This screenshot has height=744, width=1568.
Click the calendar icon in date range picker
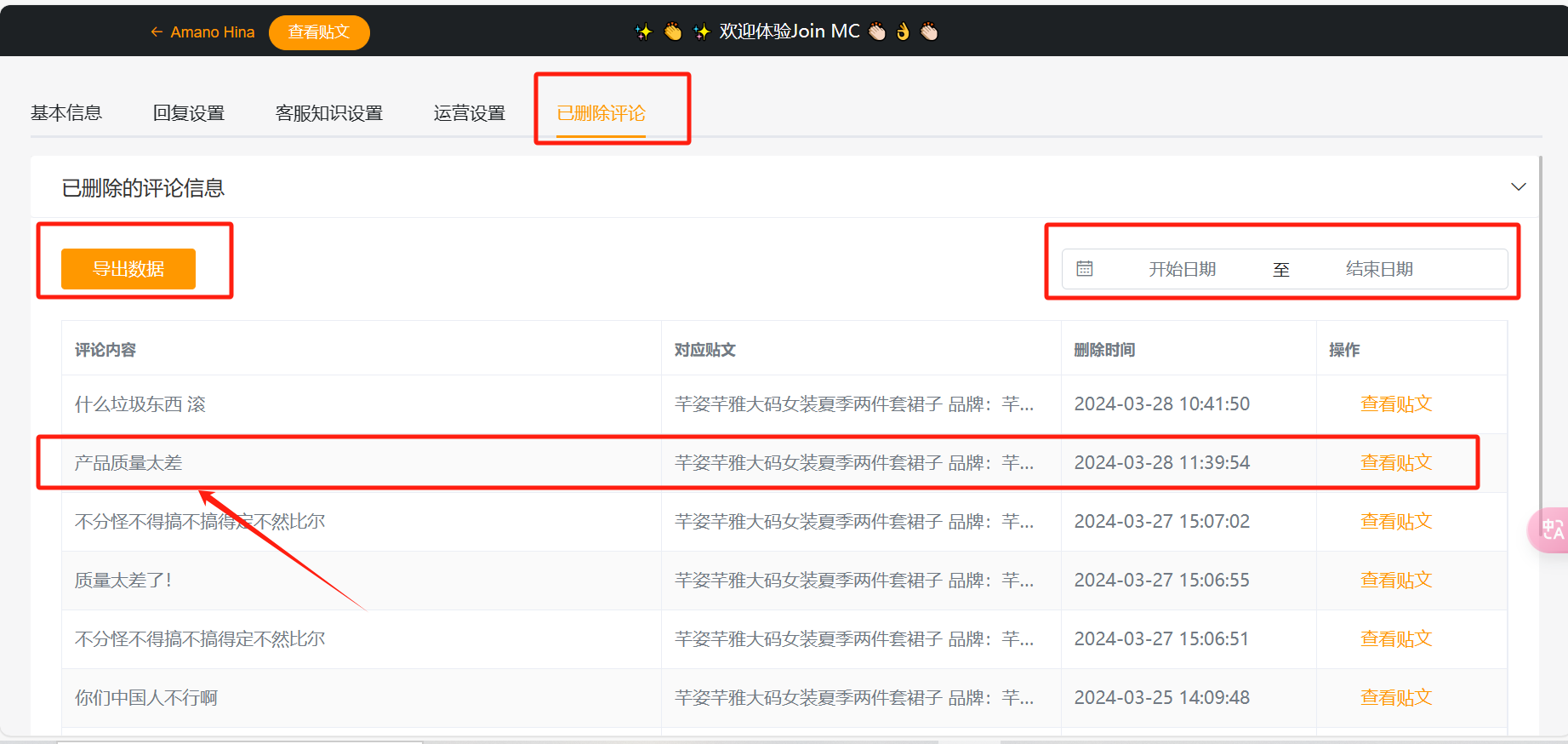point(1084,269)
